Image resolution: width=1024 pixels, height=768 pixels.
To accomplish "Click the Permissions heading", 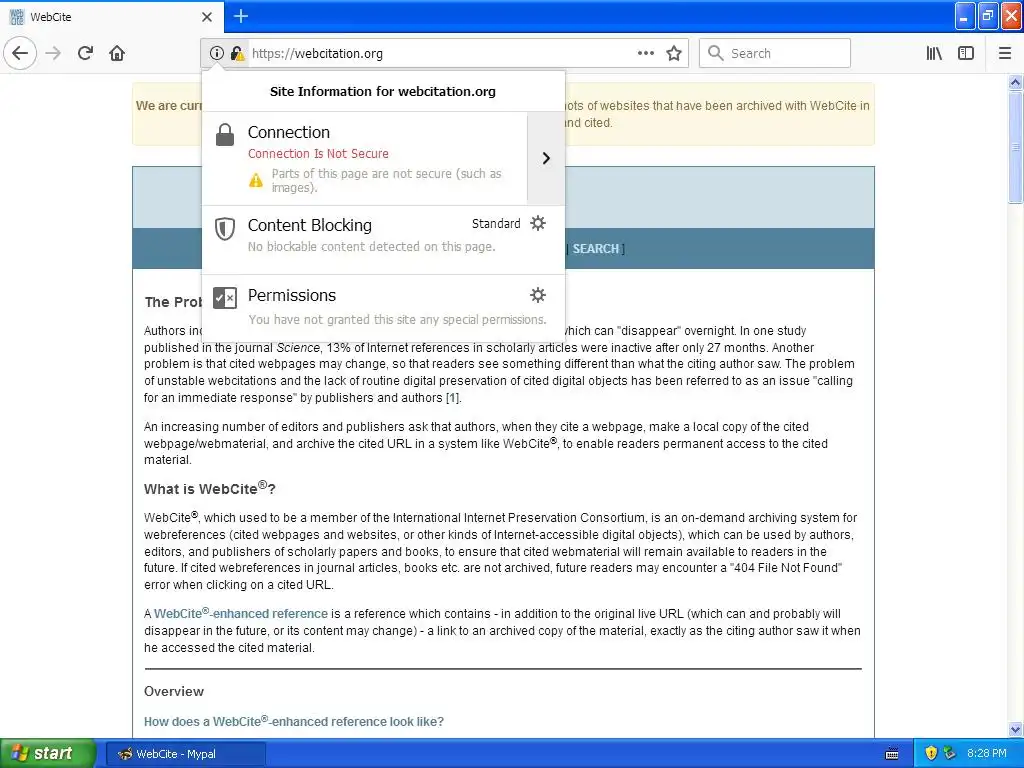I will click(x=292, y=295).
